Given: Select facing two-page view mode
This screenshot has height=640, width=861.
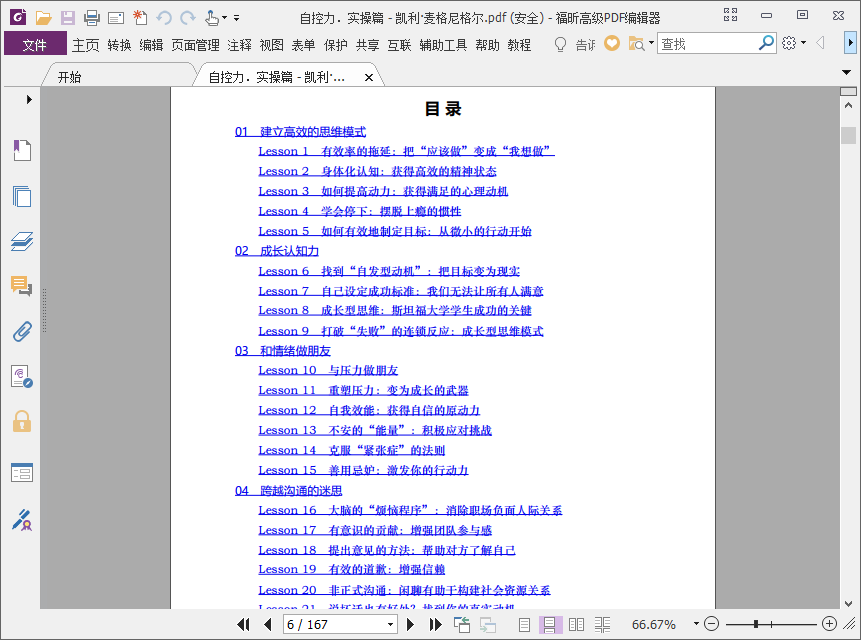Looking at the screenshot, I should click(576, 624).
